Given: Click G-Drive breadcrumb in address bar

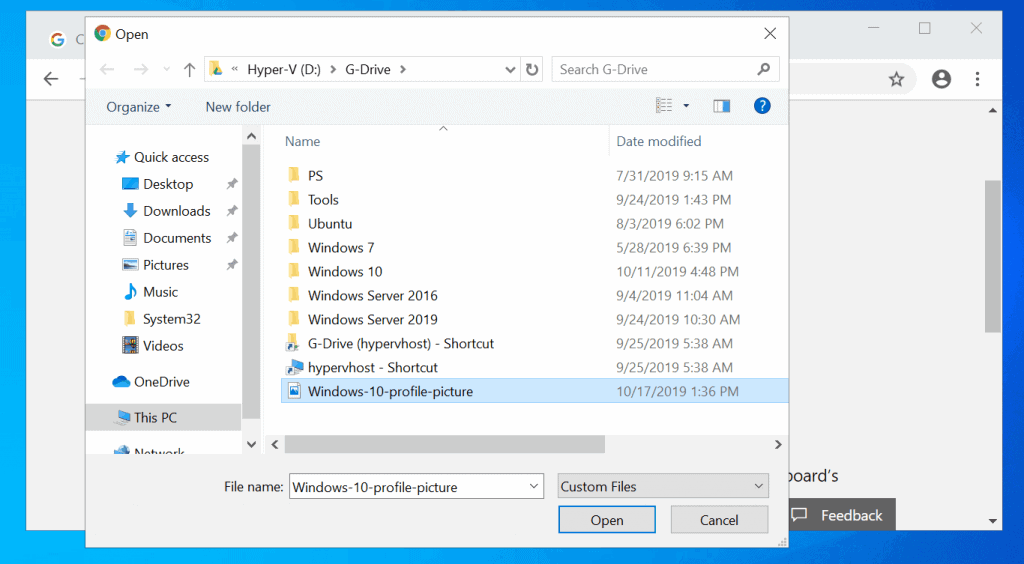Looking at the screenshot, I should pyautogui.click(x=368, y=69).
